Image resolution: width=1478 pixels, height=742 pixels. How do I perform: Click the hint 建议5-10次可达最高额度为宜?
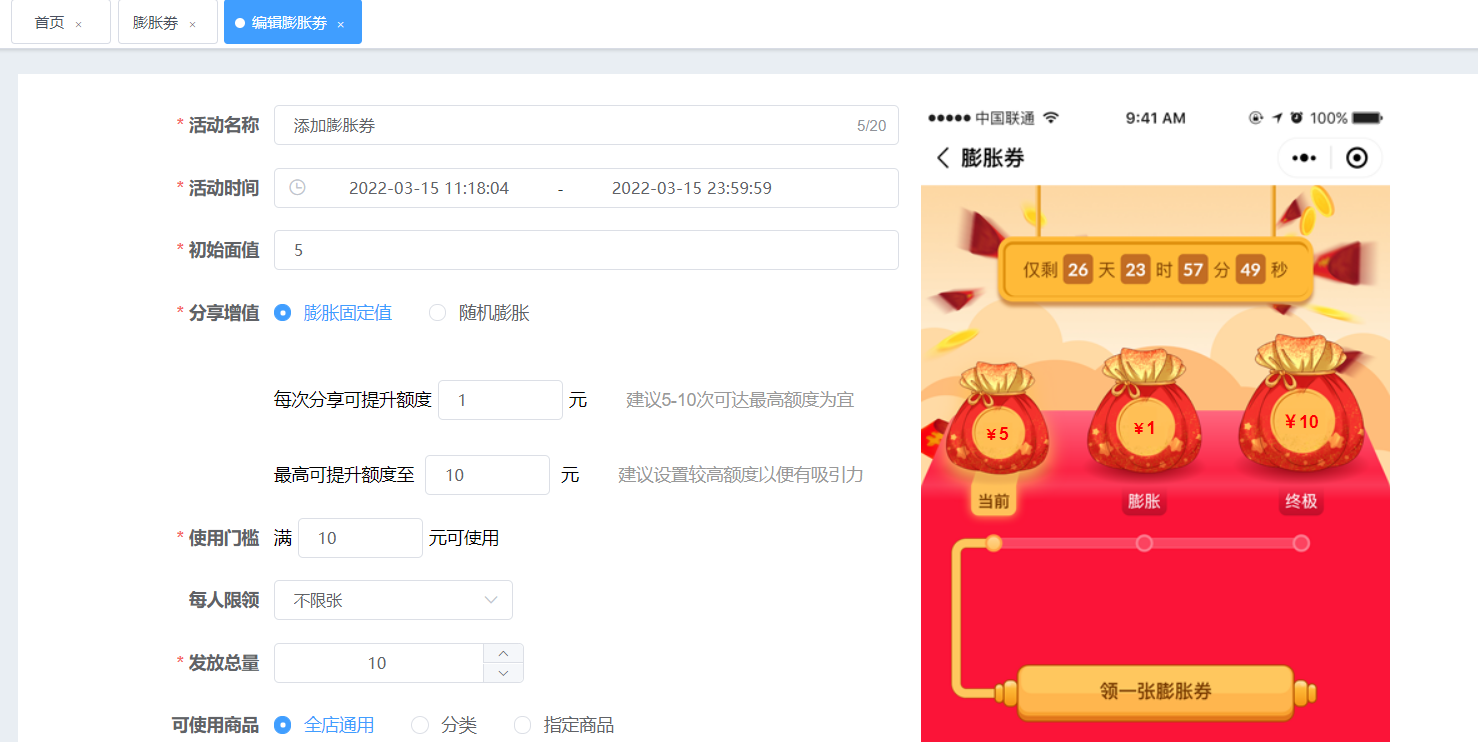tap(740, 400)
